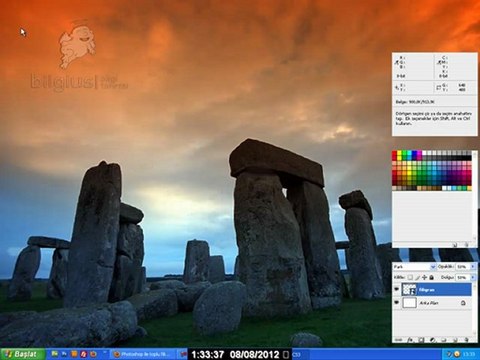This screenshot has height=360, width=480.
Task: Add a layer mask via panel icon
Action: click(421, 340)
